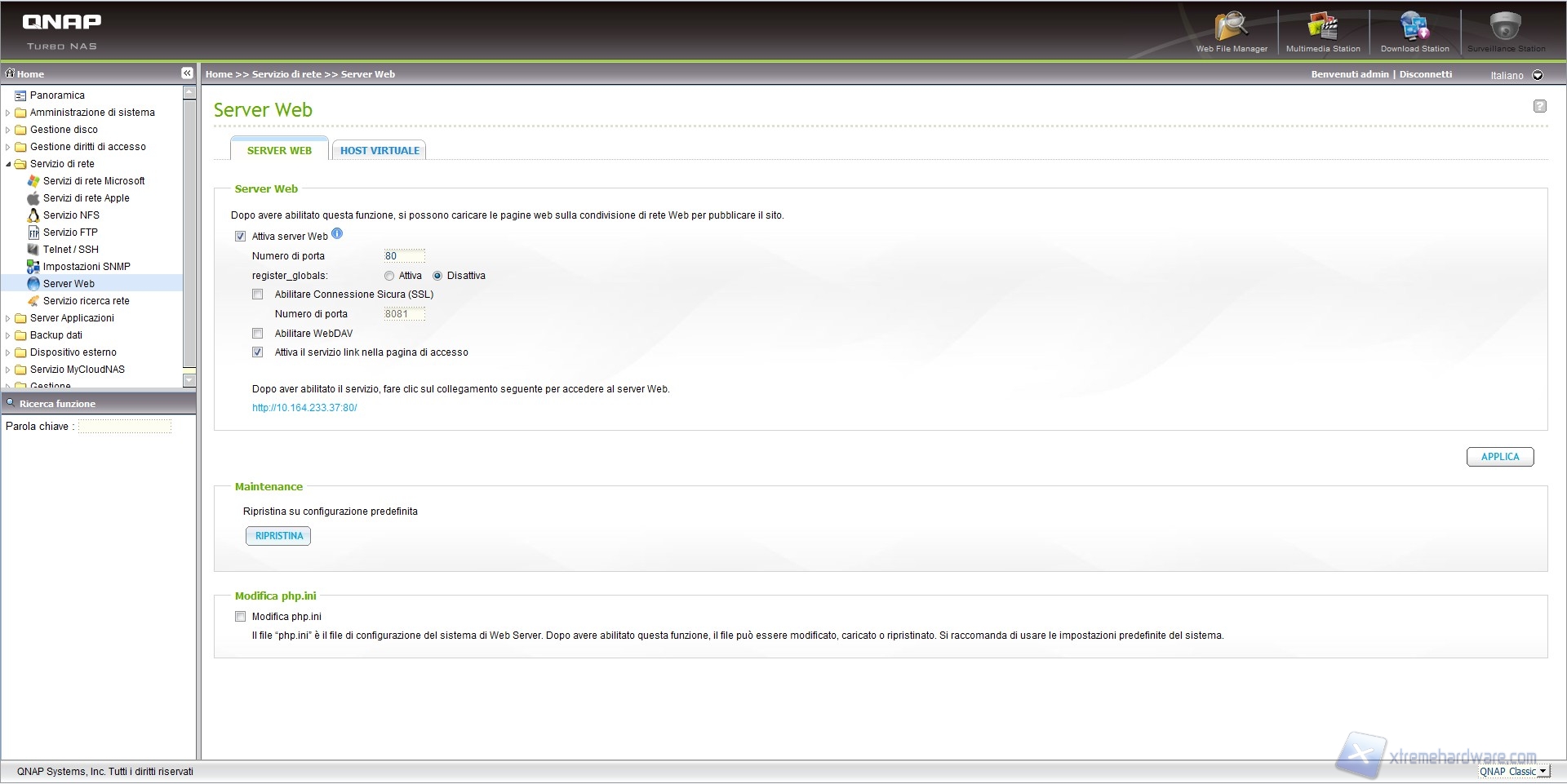Open Servizio NFS penguin item
Image resolution: width=1567 pixels, height=784 pixels.
[71, 215]
